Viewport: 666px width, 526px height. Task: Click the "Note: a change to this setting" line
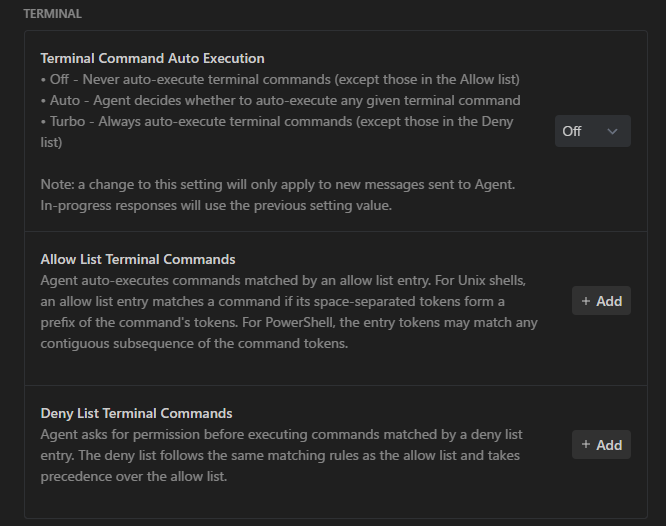(278, 185)
